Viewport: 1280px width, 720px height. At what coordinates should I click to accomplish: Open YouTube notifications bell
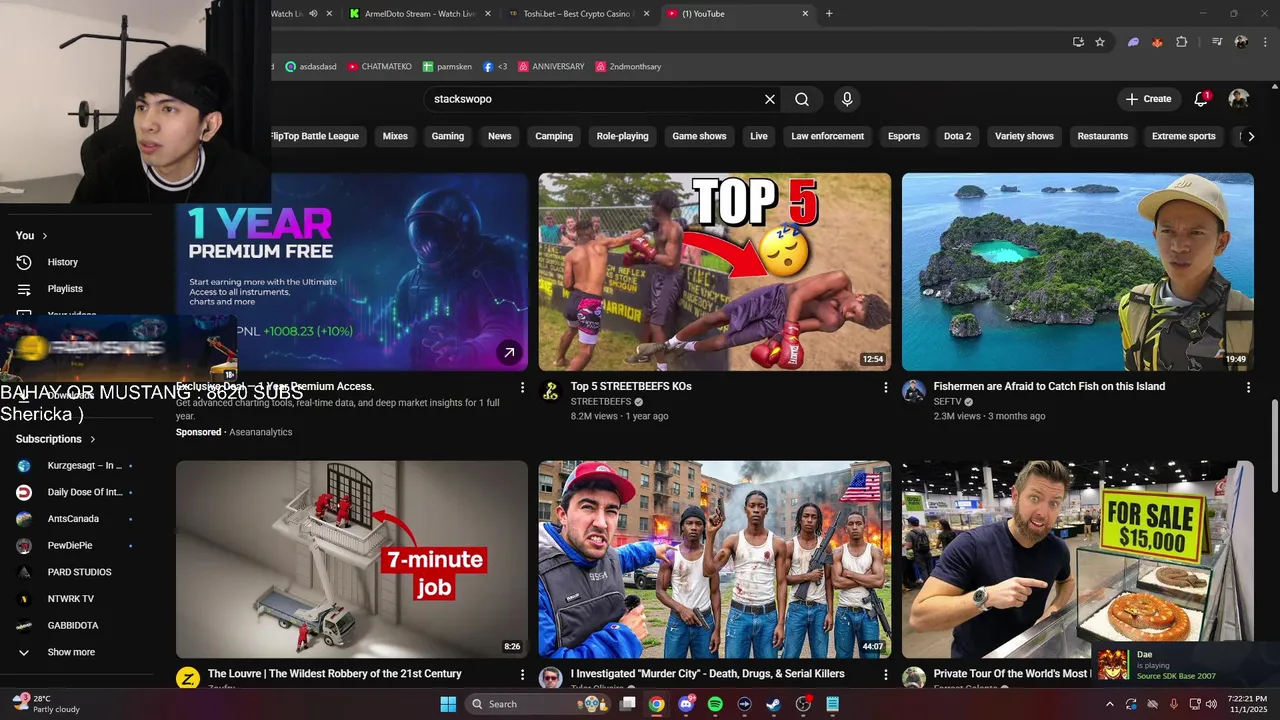tap(1201, 99)
